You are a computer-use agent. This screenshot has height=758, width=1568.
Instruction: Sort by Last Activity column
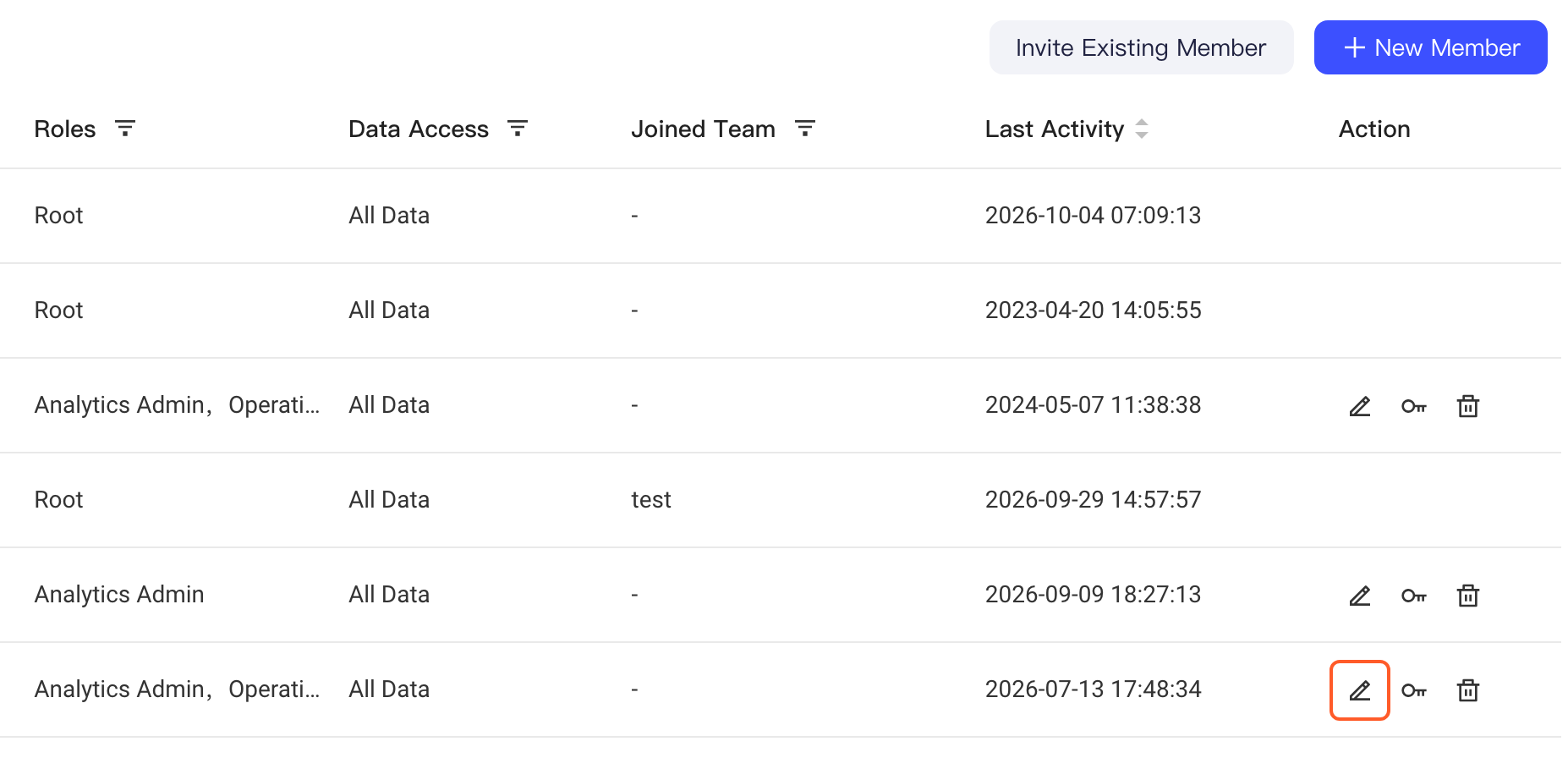(1142, 129)
